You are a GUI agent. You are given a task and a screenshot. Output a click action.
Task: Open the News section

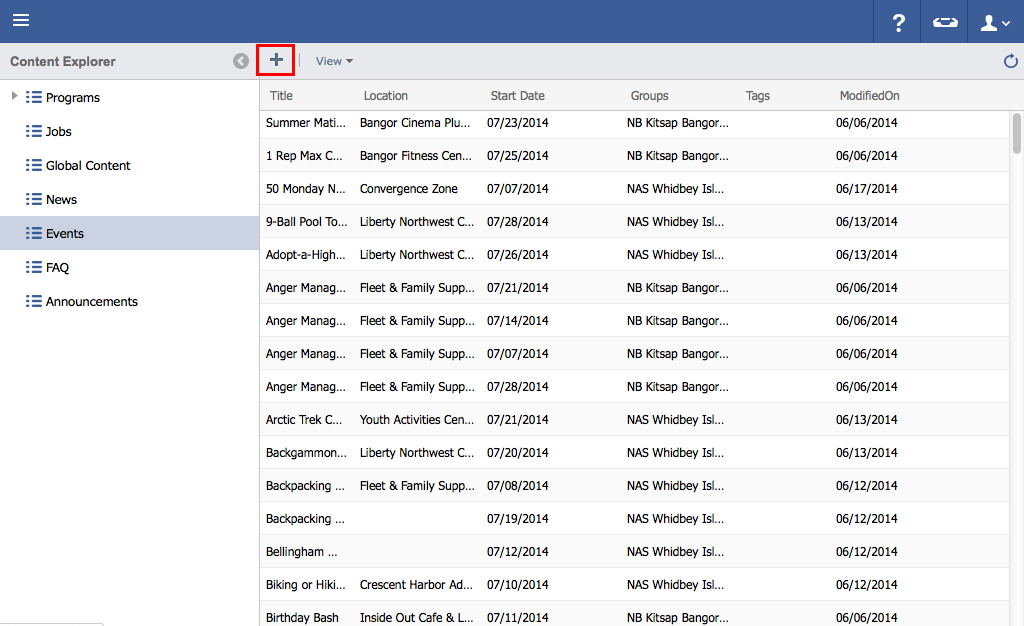click(61, 200)
